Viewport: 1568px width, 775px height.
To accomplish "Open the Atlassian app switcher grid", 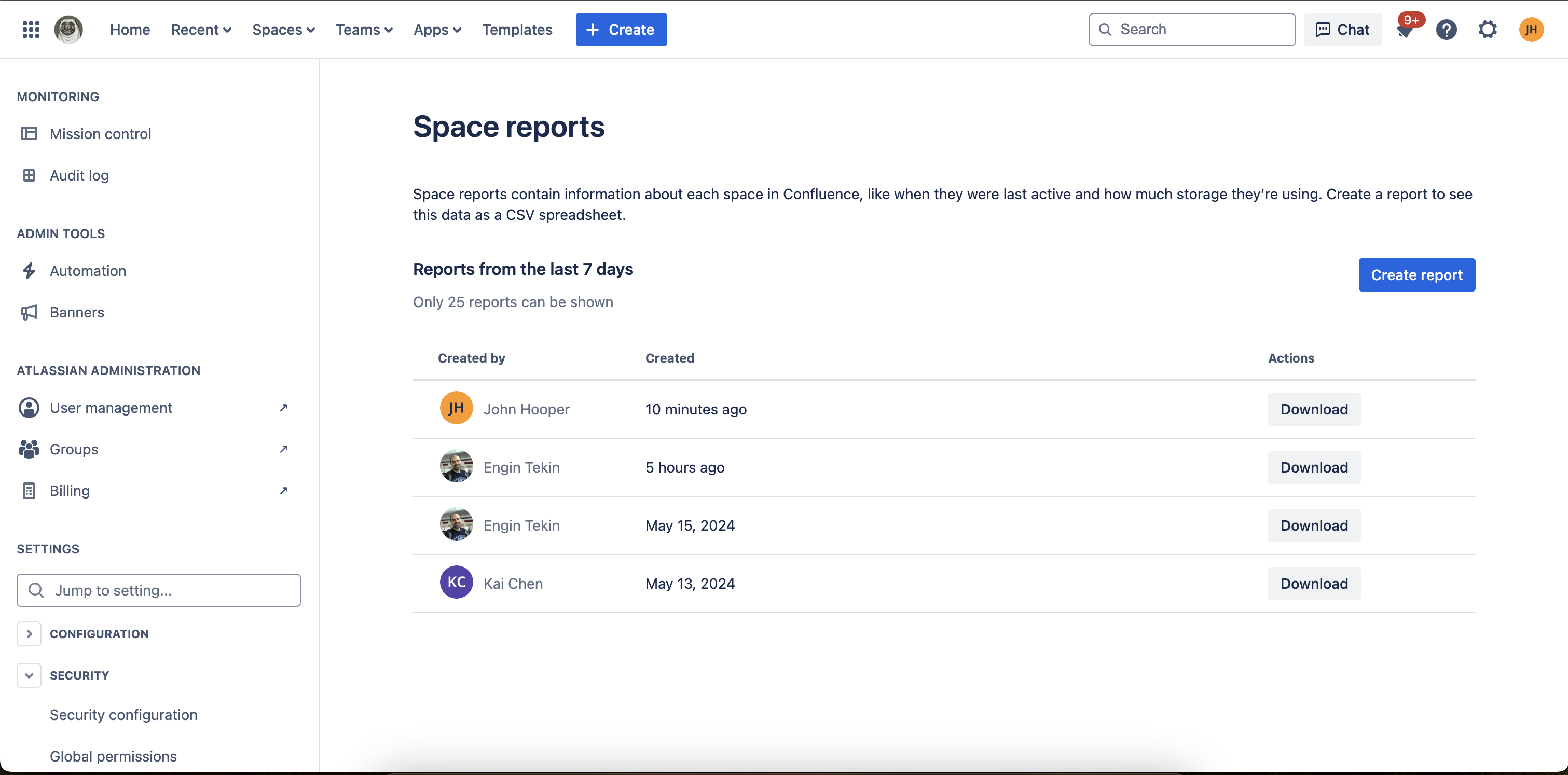I will (x=31, y=29).
